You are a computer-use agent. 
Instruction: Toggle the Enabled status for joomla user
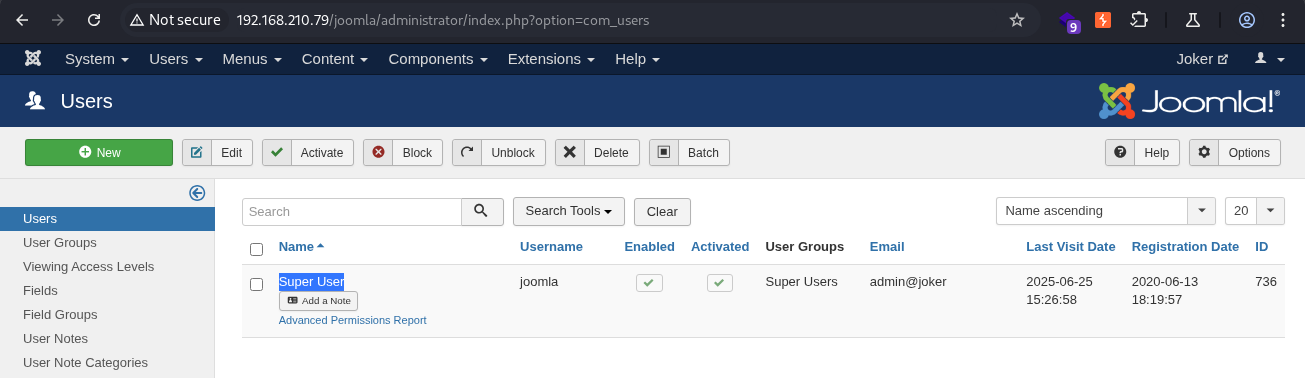click(649, 283)
